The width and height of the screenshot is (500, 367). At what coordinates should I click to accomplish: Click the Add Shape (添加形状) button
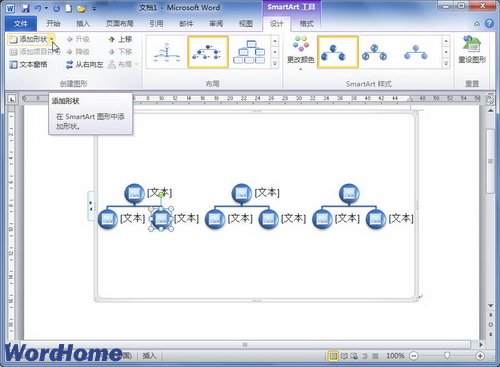coord(28,39)
